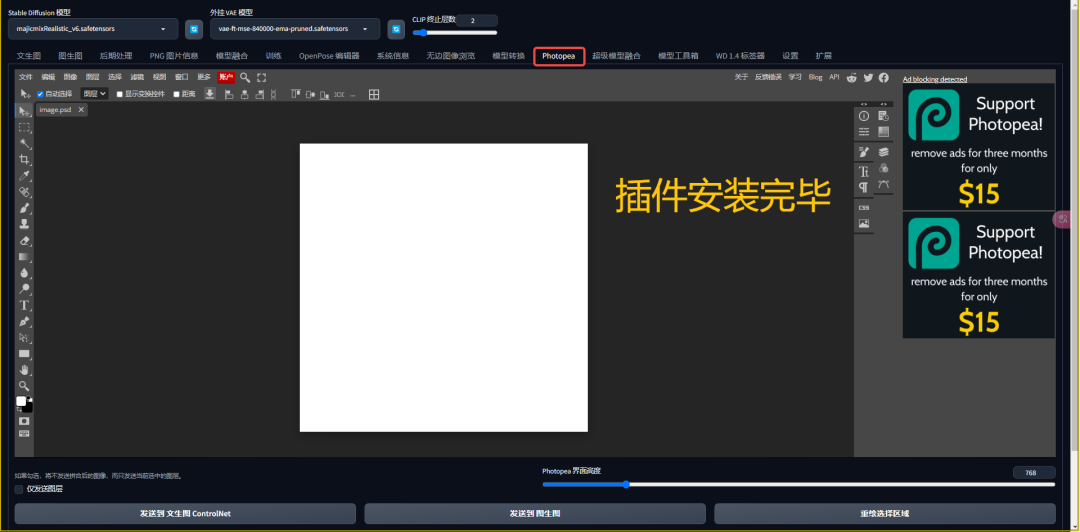Select the Rectangle Select tool
The width and height of the screenshot is (1080, 532).
pos(24,127)
